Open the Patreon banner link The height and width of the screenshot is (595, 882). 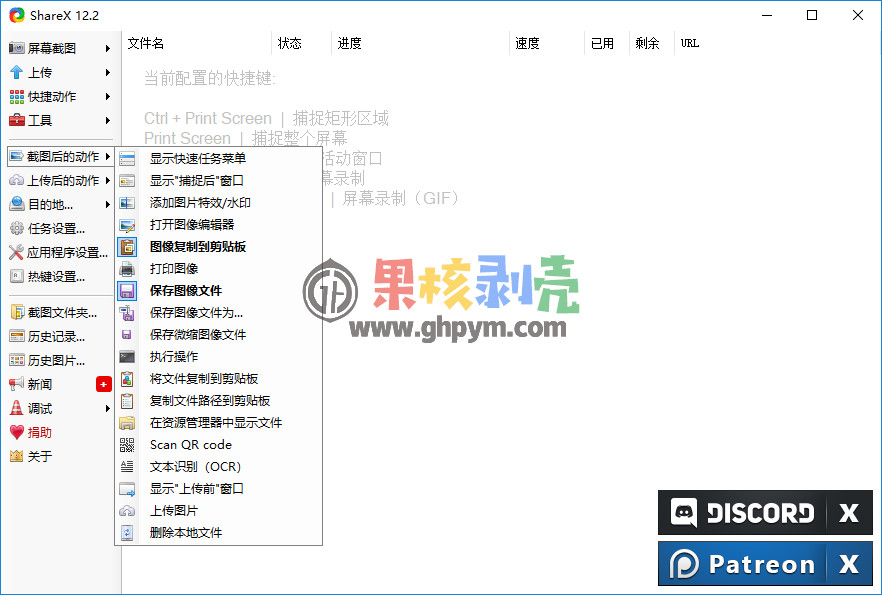tap(742, 564)
